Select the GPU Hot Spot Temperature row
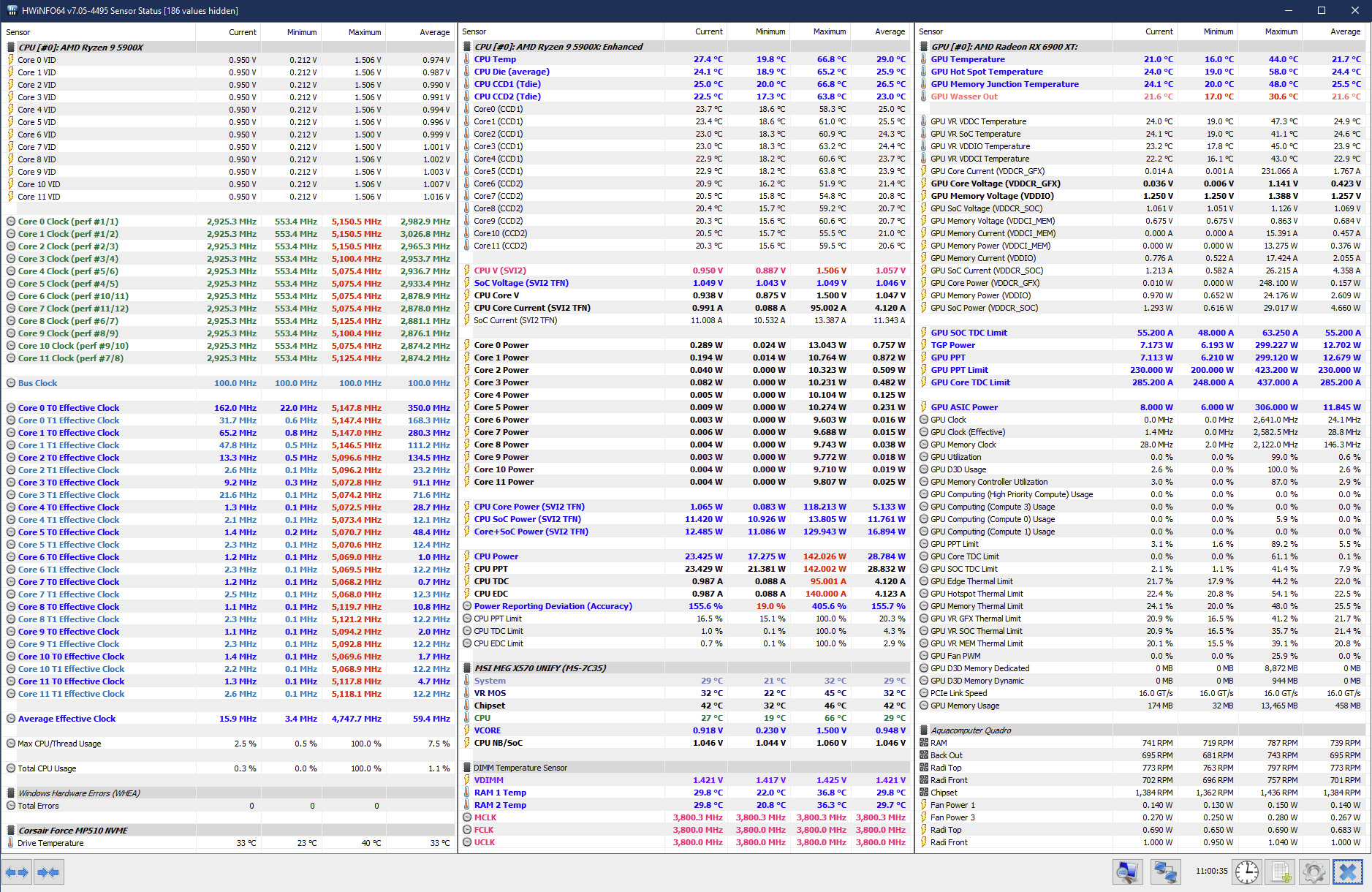 (x=1142, y=72)
